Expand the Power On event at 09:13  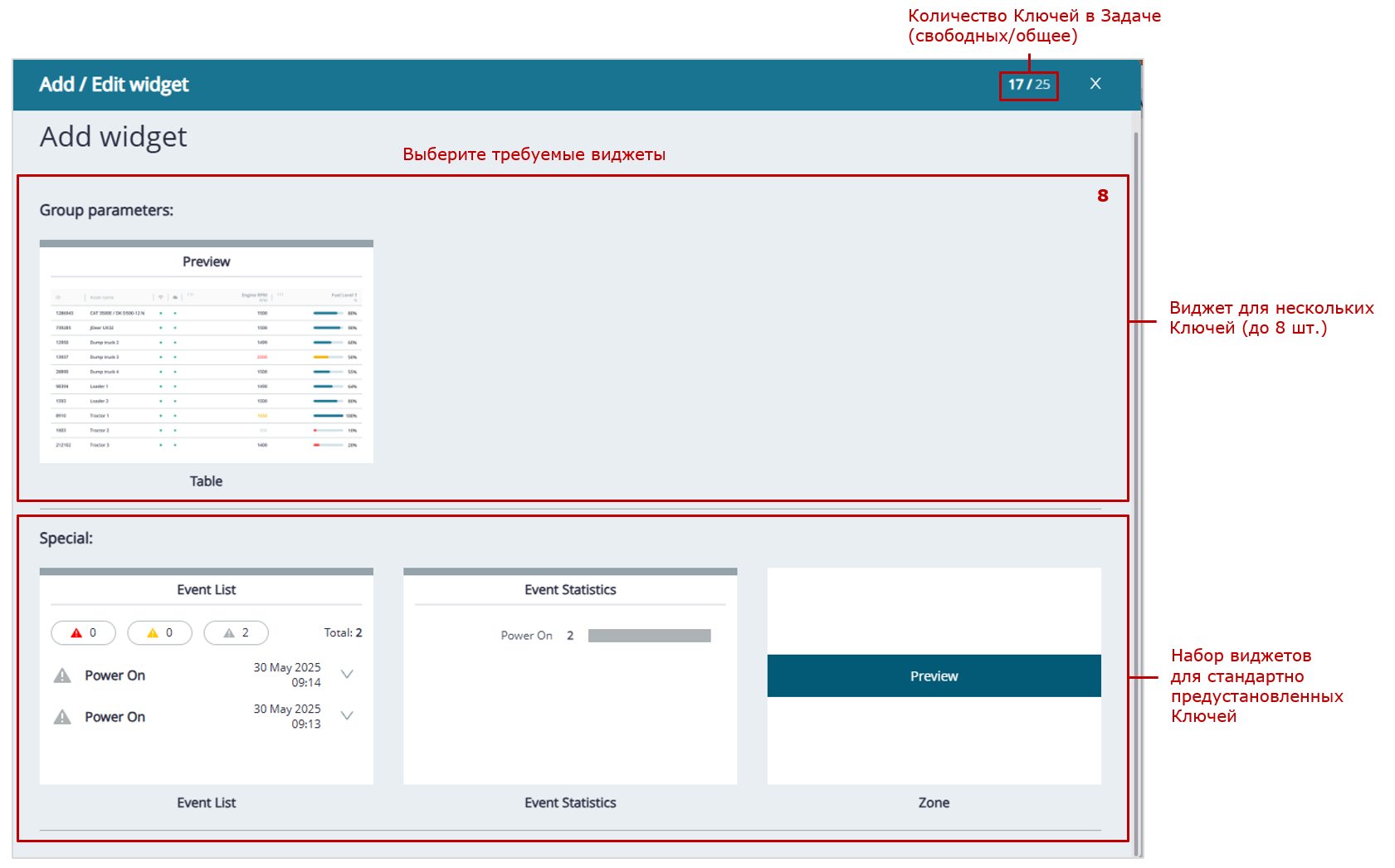click(347, 716)
